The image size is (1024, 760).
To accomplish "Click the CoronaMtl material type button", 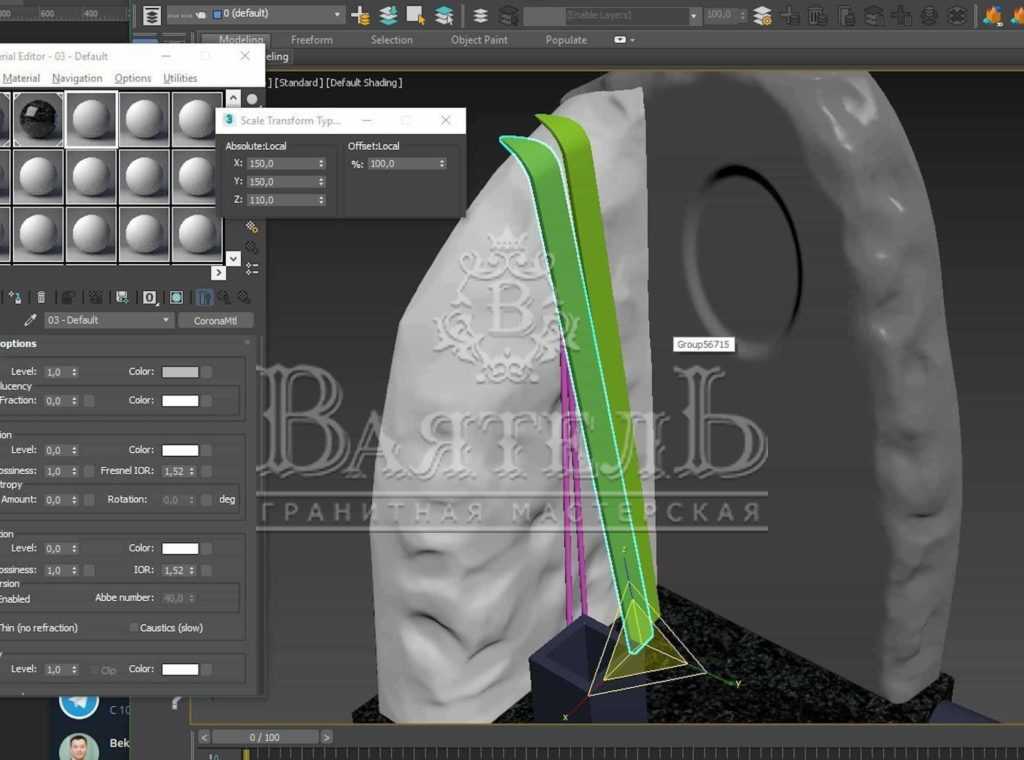I will click(x=215, y=320).
